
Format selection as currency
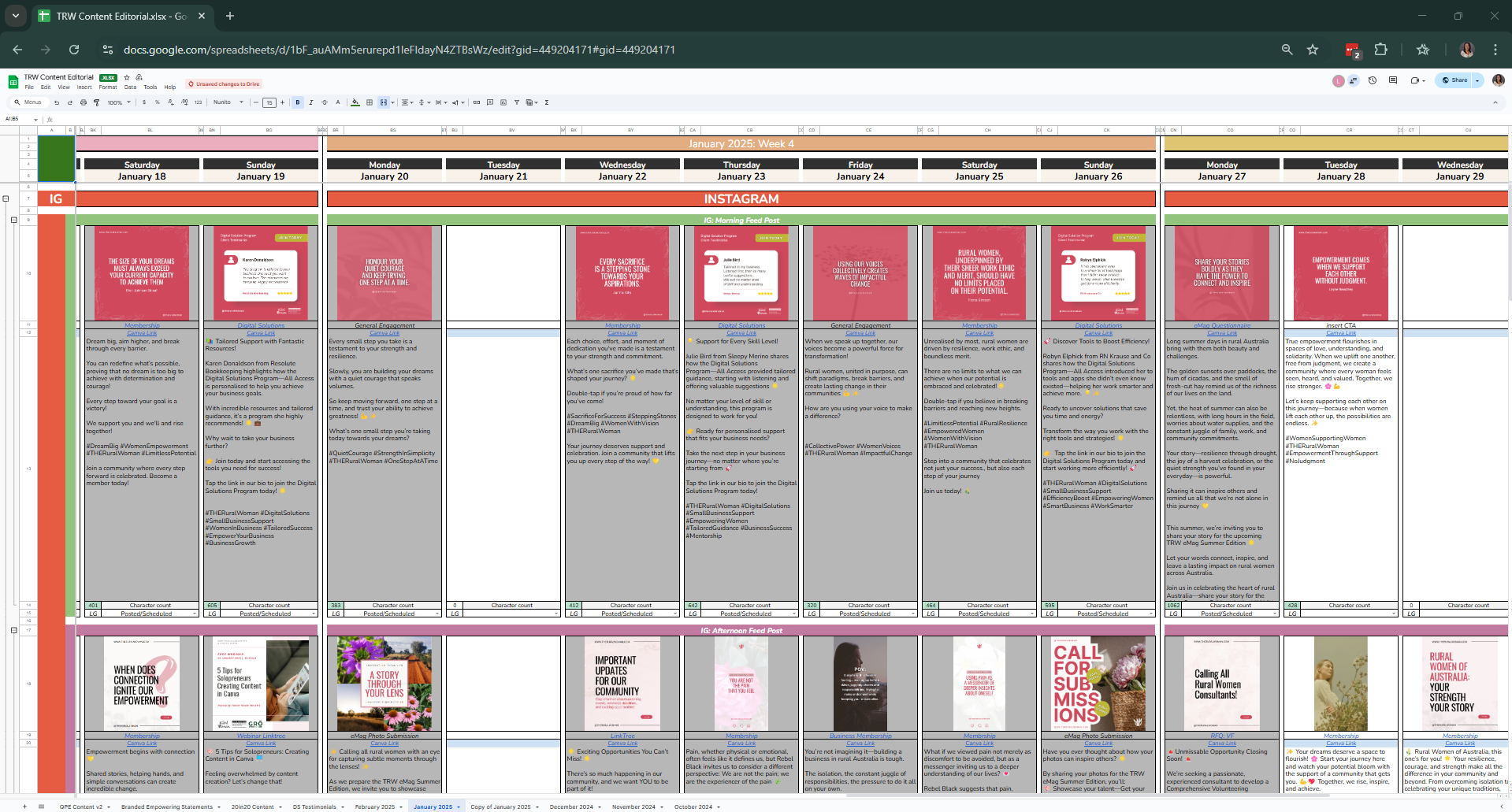click(144, 102)
